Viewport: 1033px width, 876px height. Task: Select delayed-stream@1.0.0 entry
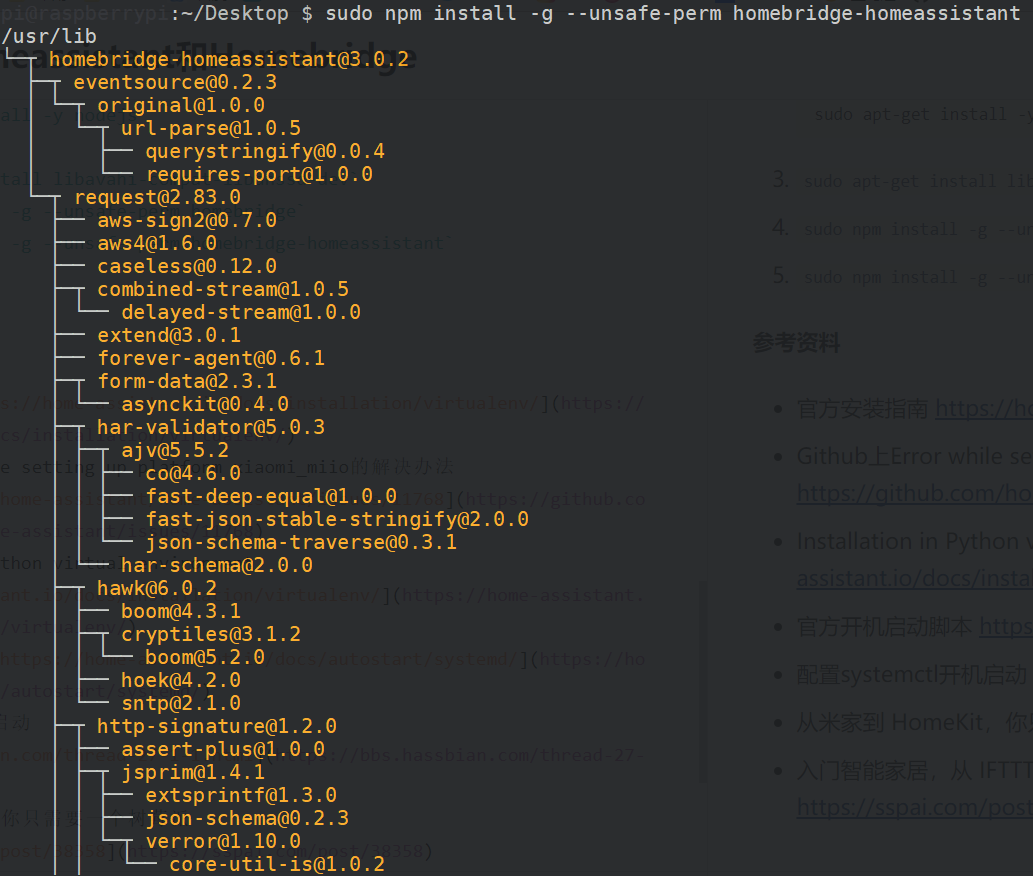coord(241,312)
